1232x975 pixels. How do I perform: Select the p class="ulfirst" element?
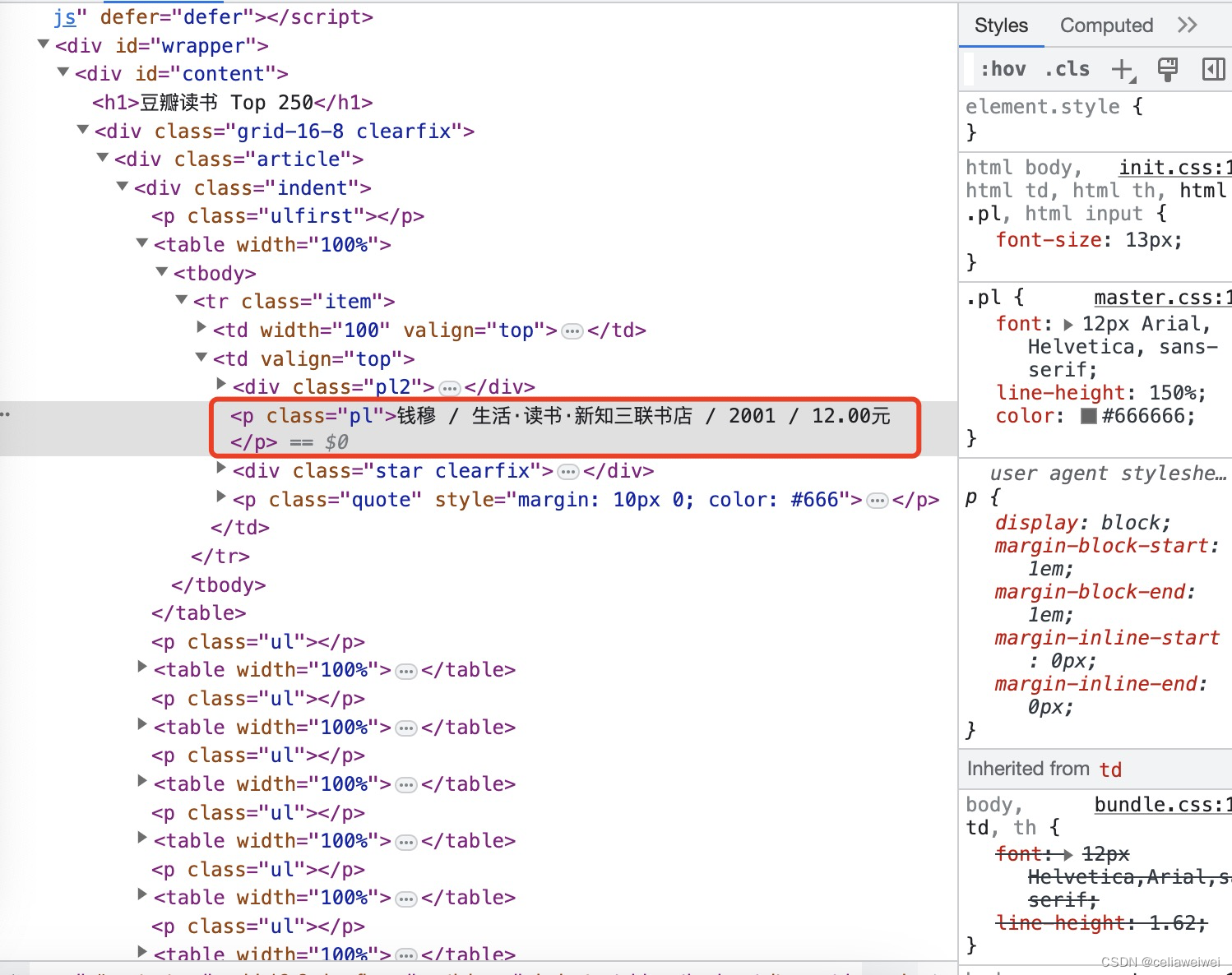[288, 216]
